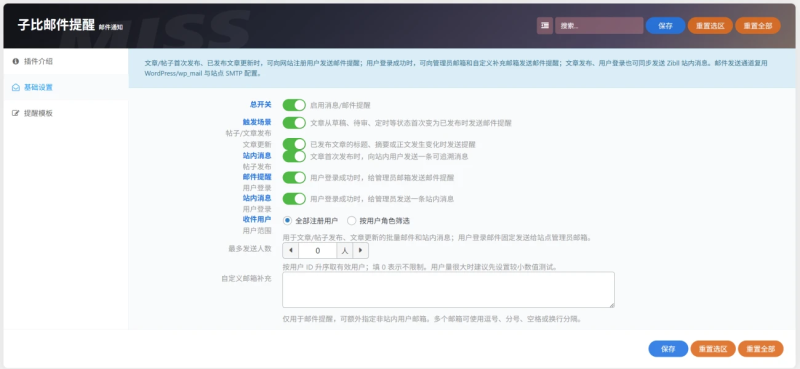
Task: Click the 子比邮件提醒 title text
Action: [56, 25]
